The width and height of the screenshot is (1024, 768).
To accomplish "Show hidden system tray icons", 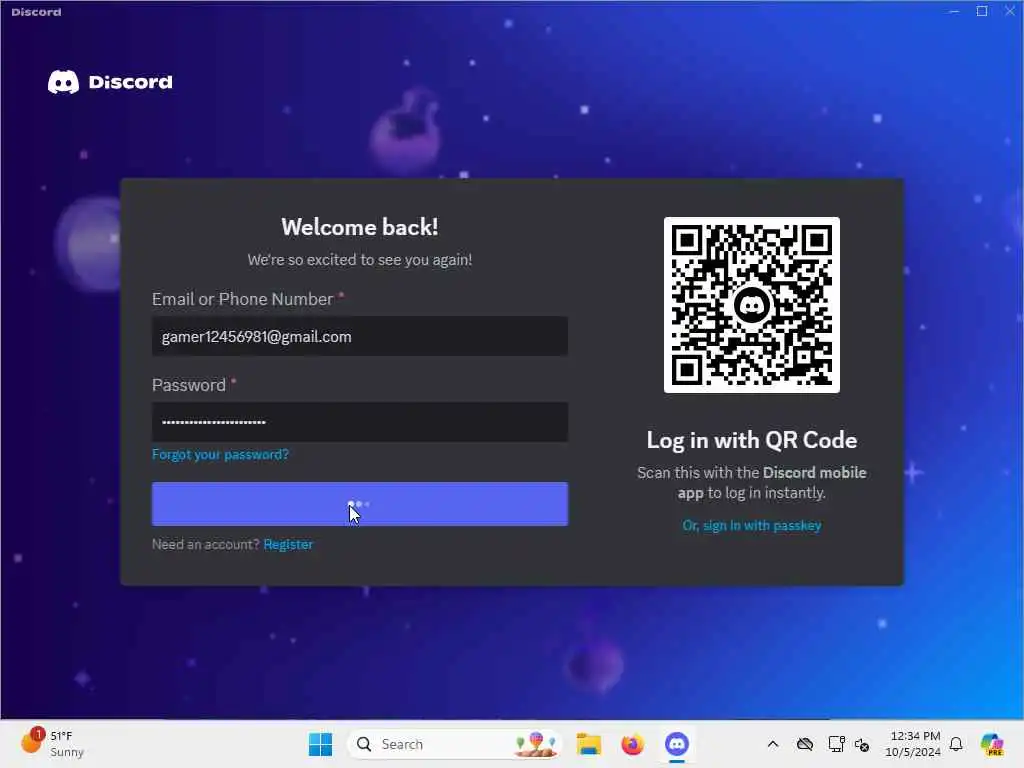I will [x=773, y=744].
